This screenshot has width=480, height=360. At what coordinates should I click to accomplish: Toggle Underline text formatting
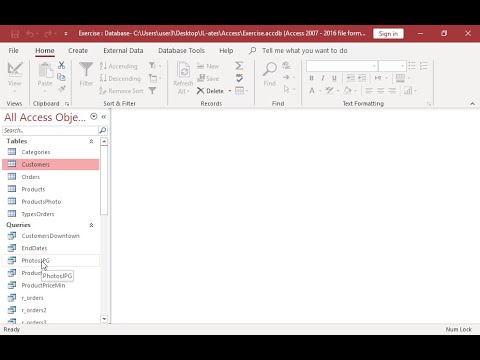(334, 78)
